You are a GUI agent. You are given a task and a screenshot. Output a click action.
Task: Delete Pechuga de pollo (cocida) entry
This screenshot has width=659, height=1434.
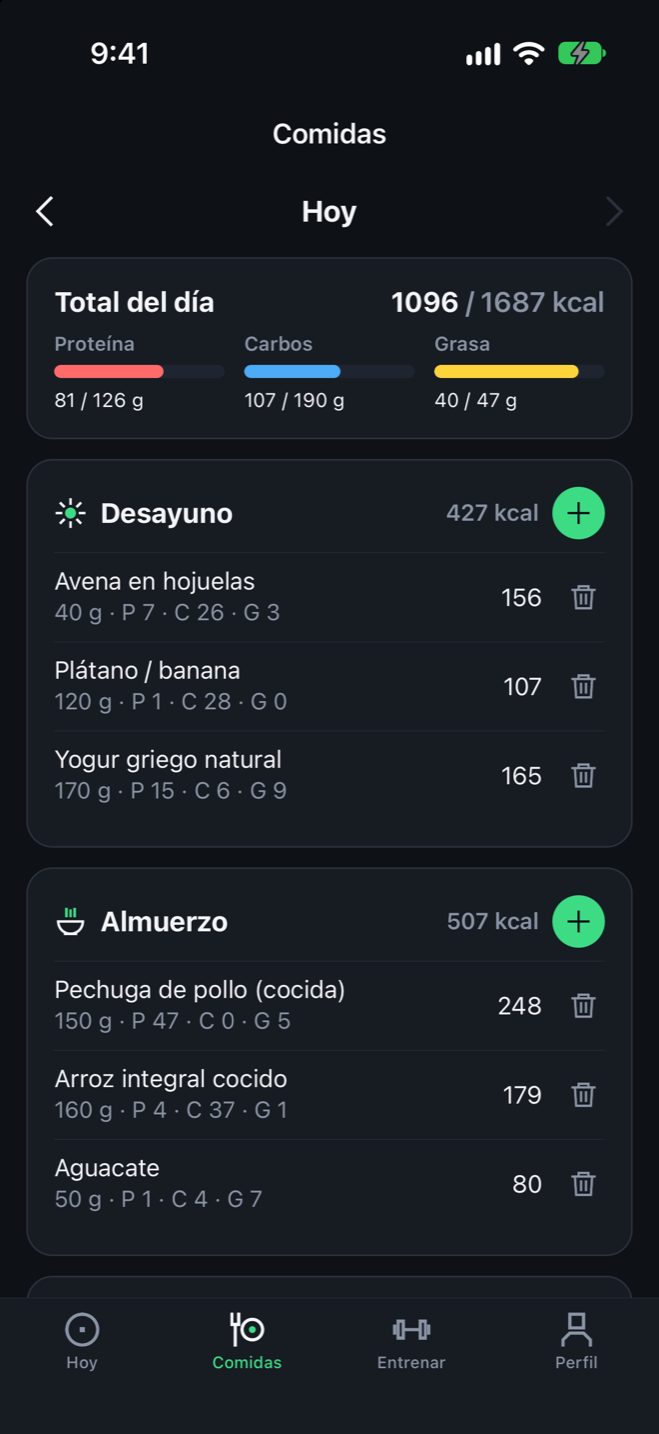[x=583, y=1005]
